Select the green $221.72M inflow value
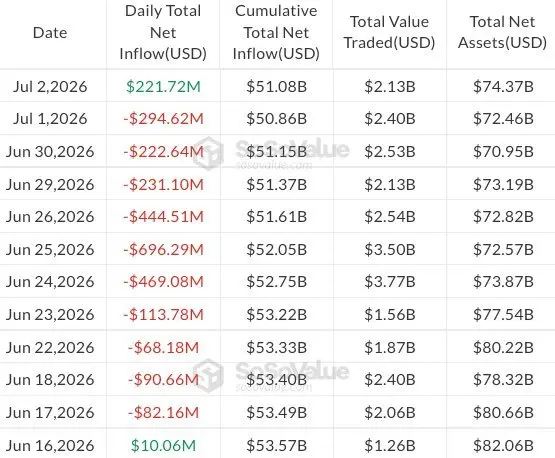Image resolution: width=555 pixels, height=458 pixels. (x=163, y=87)
